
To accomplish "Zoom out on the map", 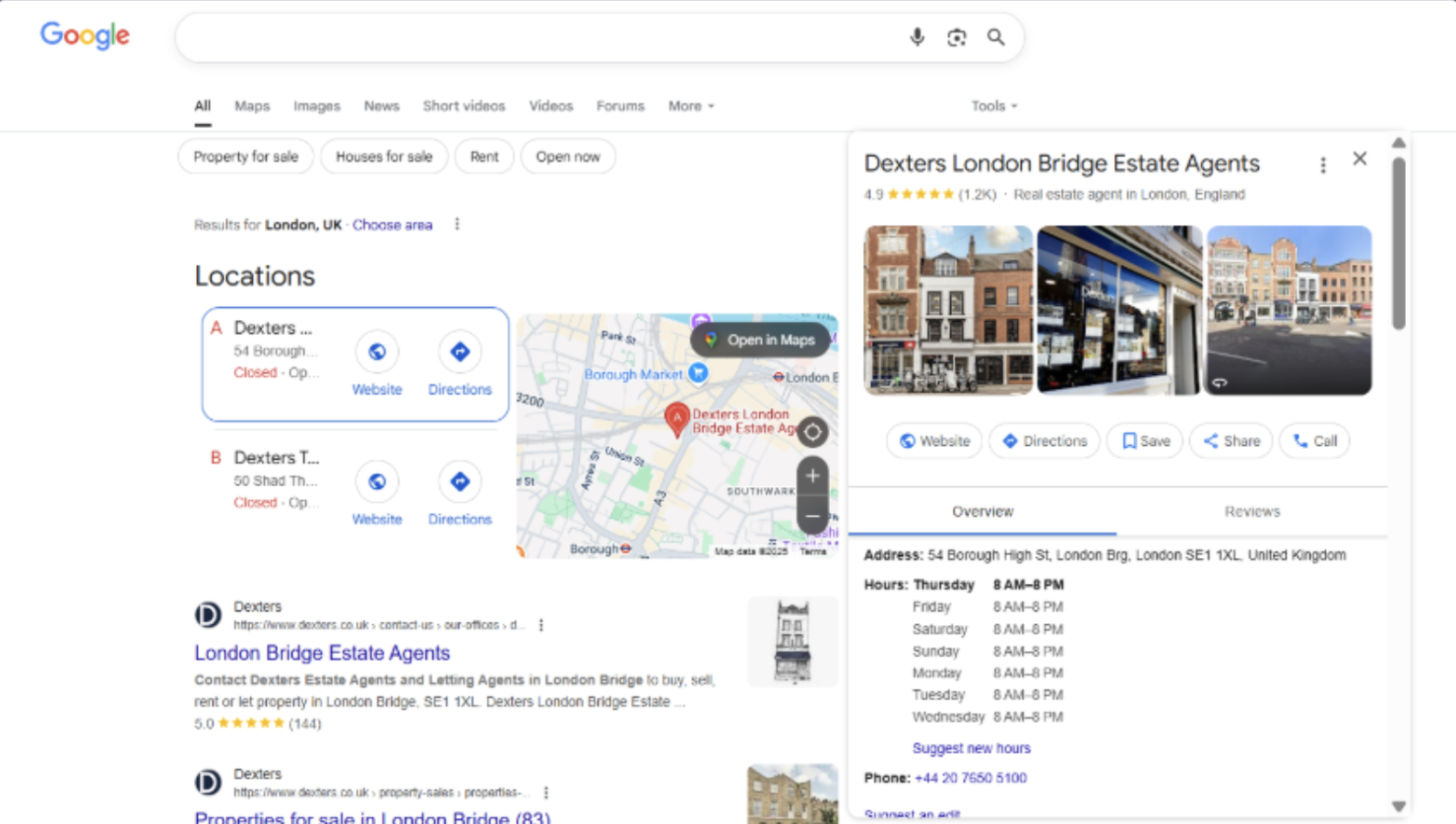I will 812,516.
